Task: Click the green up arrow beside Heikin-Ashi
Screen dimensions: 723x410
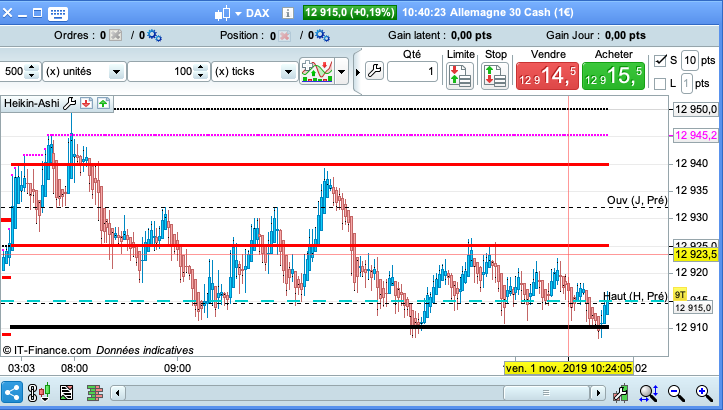Action: coord(103,103)
